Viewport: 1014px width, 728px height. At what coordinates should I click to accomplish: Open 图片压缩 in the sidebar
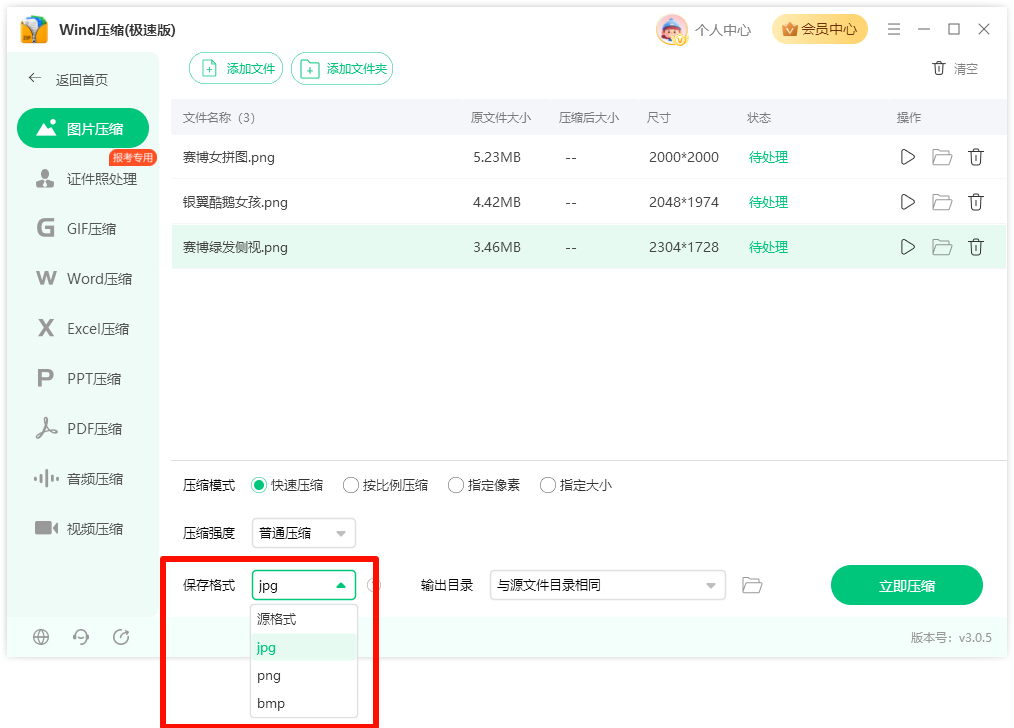tap(83, 128)
